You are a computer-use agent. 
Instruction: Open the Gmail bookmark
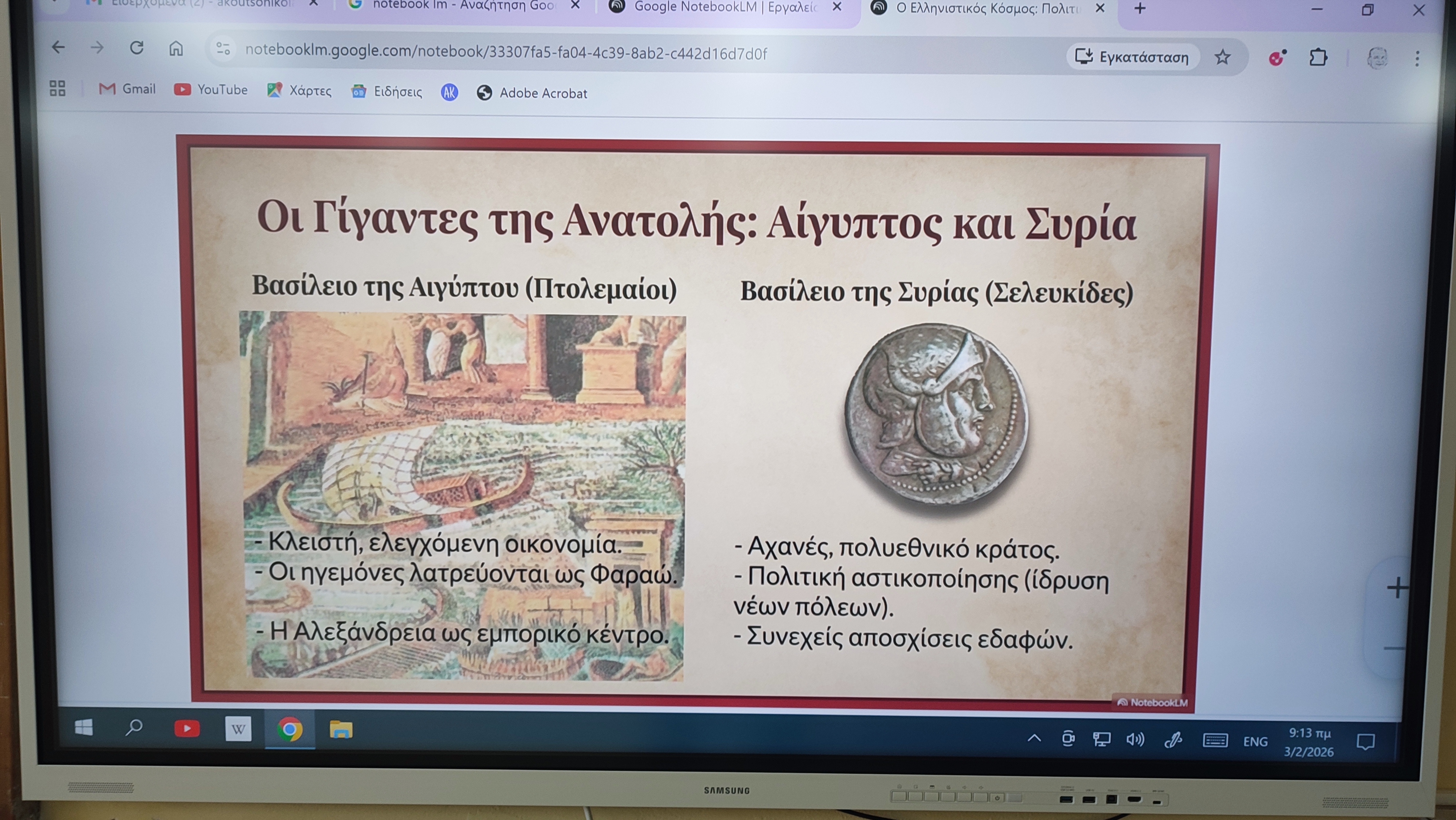pyautogui.click(x=127, y=89)
